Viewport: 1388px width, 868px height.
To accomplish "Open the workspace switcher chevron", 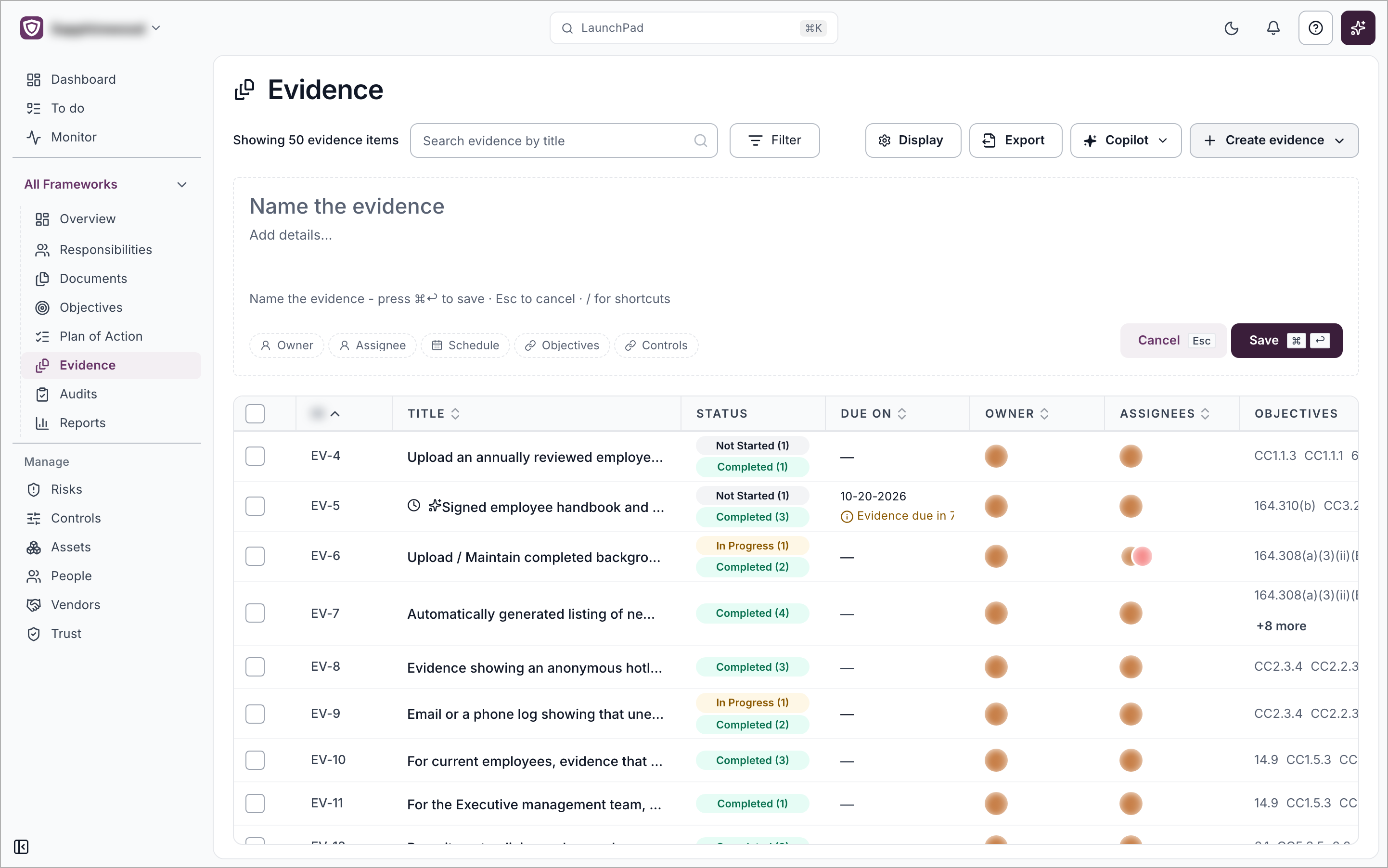I will [x=155, y=28].
